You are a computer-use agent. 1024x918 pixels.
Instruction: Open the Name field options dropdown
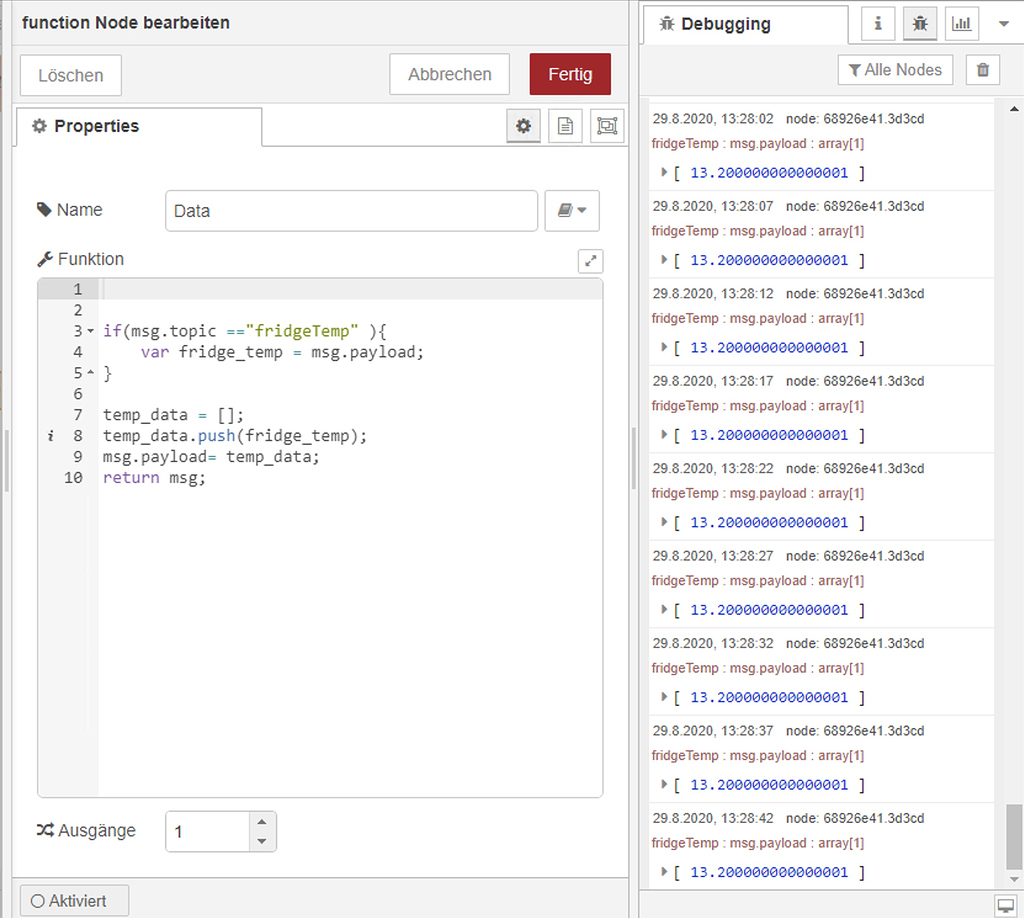tap(571, 210)
